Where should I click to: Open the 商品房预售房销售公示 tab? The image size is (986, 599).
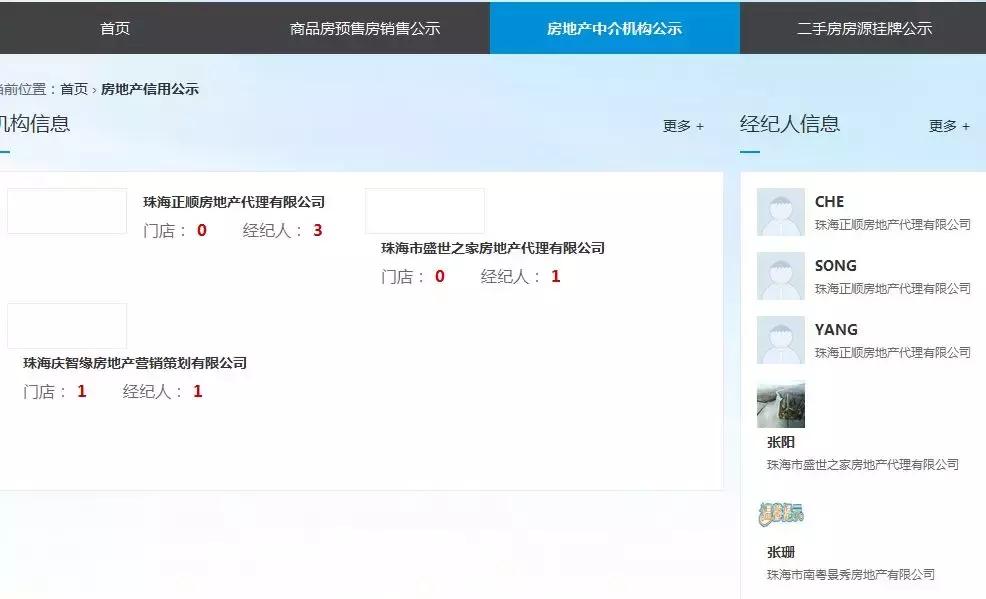364,28
